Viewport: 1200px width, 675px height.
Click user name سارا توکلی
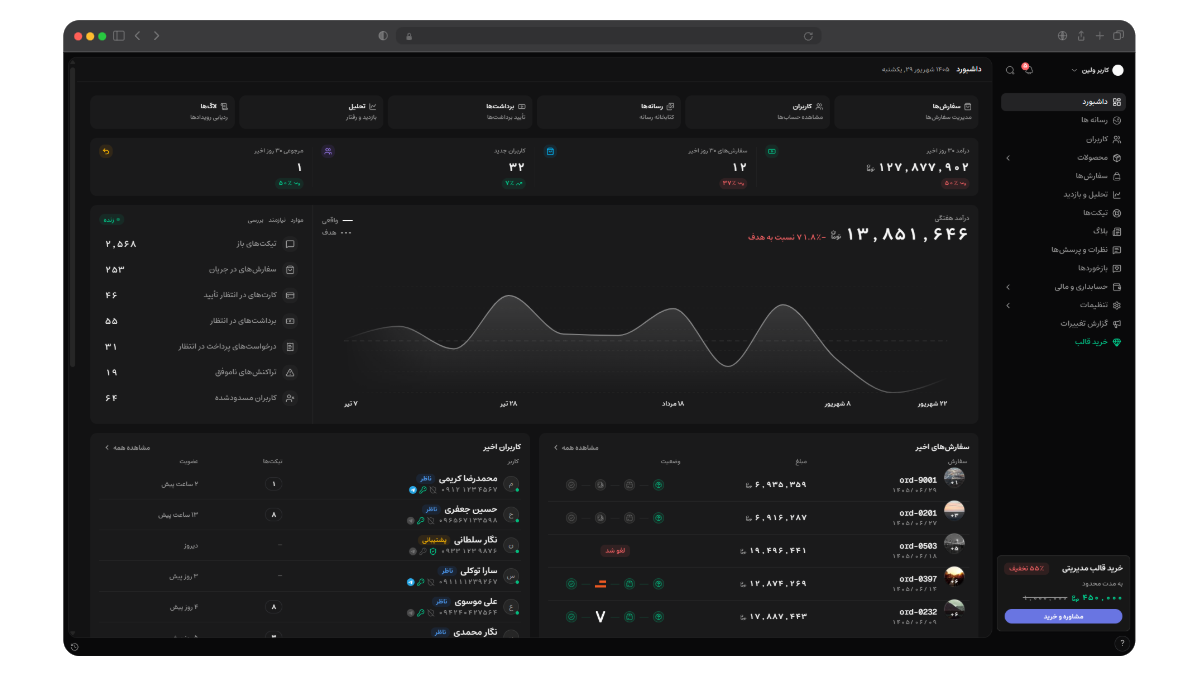478,571
